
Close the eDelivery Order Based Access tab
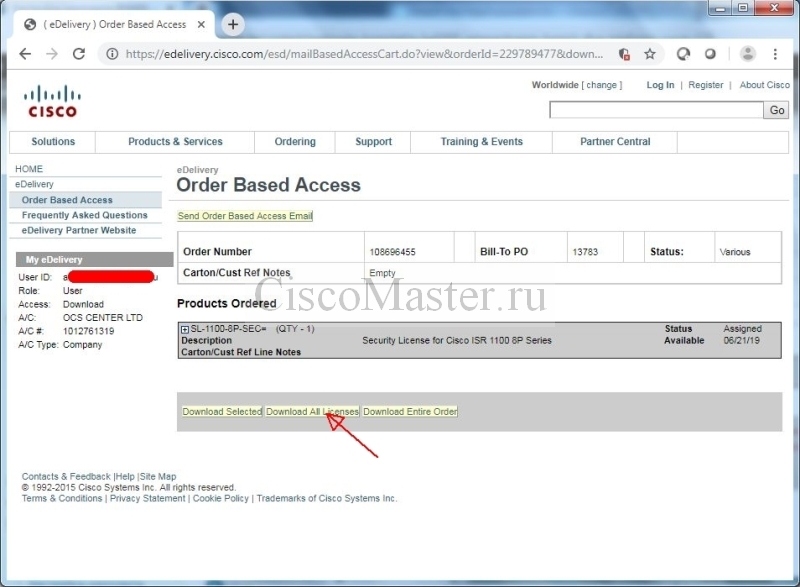coord(201,24)
